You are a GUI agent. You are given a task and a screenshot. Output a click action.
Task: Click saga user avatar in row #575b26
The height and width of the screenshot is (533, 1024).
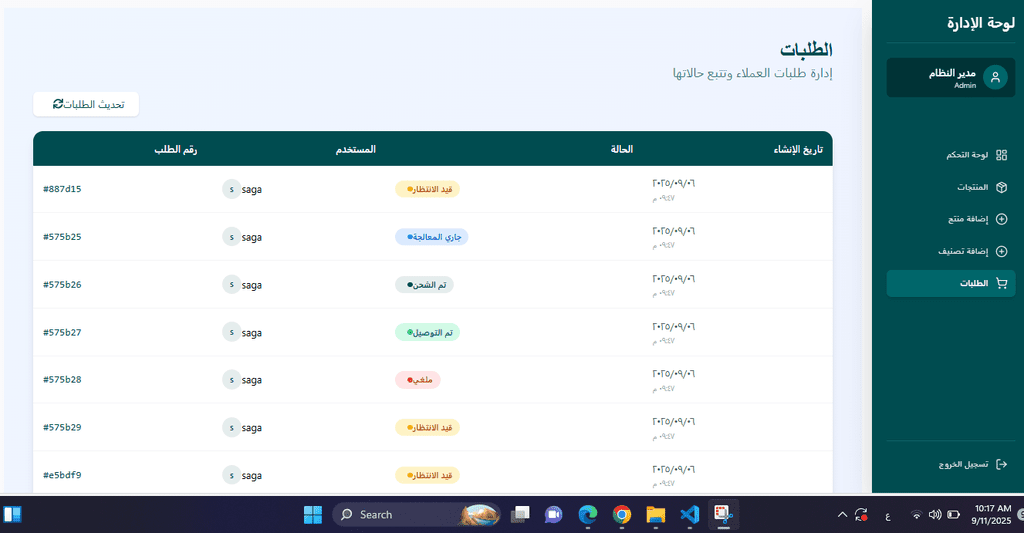tap(231, 284)
